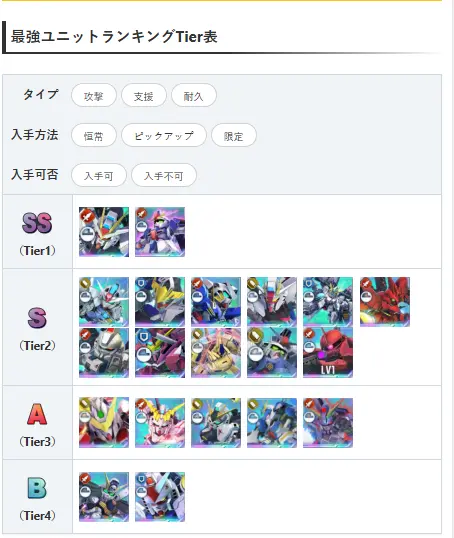Open the golden unit in S tier
The height and width of the screenshot is (538, 454).
tap(216, 353)
